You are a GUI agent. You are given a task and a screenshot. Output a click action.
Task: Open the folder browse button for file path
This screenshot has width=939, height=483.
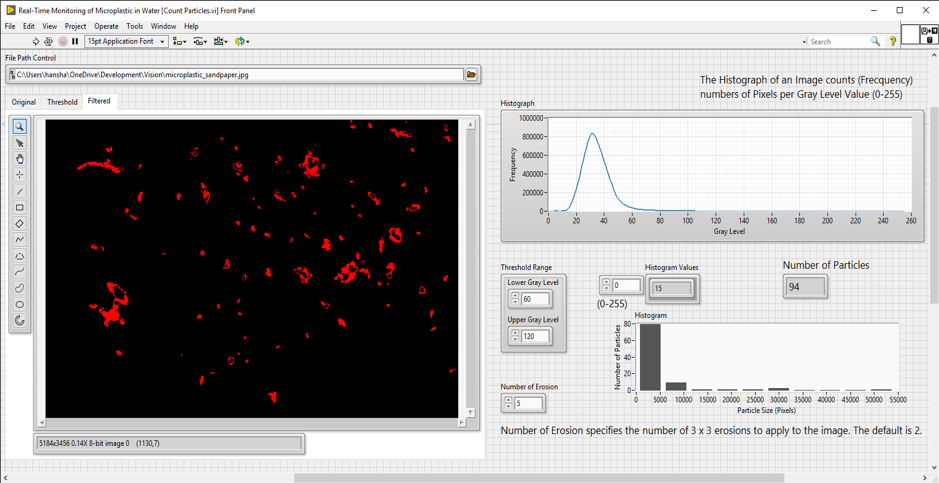pos(472,74)
